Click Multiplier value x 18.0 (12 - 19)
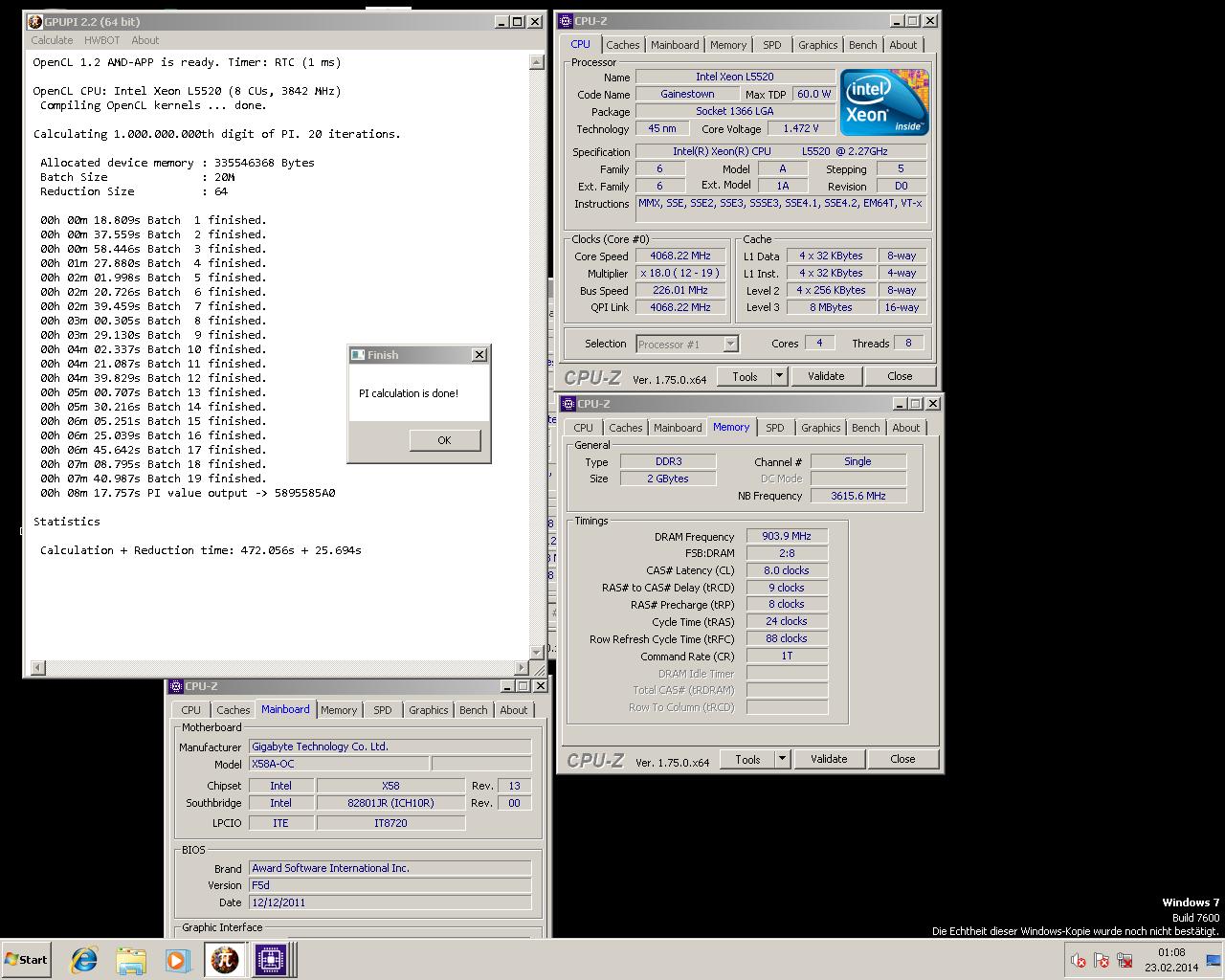The height and width of the screenshot is (980, 1225). point(680,273)
